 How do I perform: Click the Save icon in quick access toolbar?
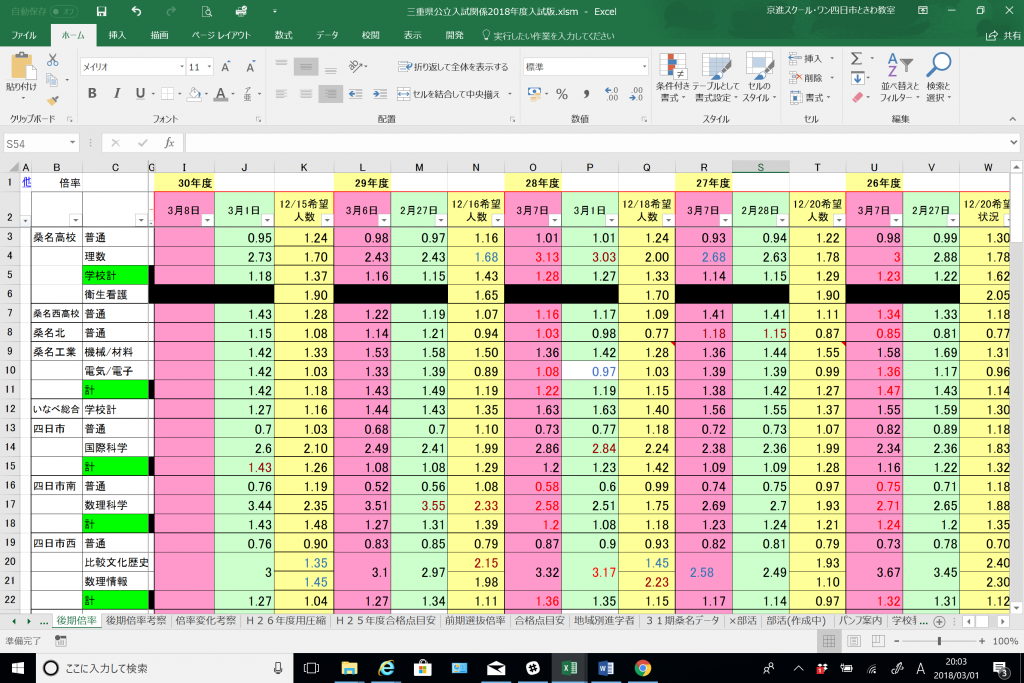pos(101,11)
